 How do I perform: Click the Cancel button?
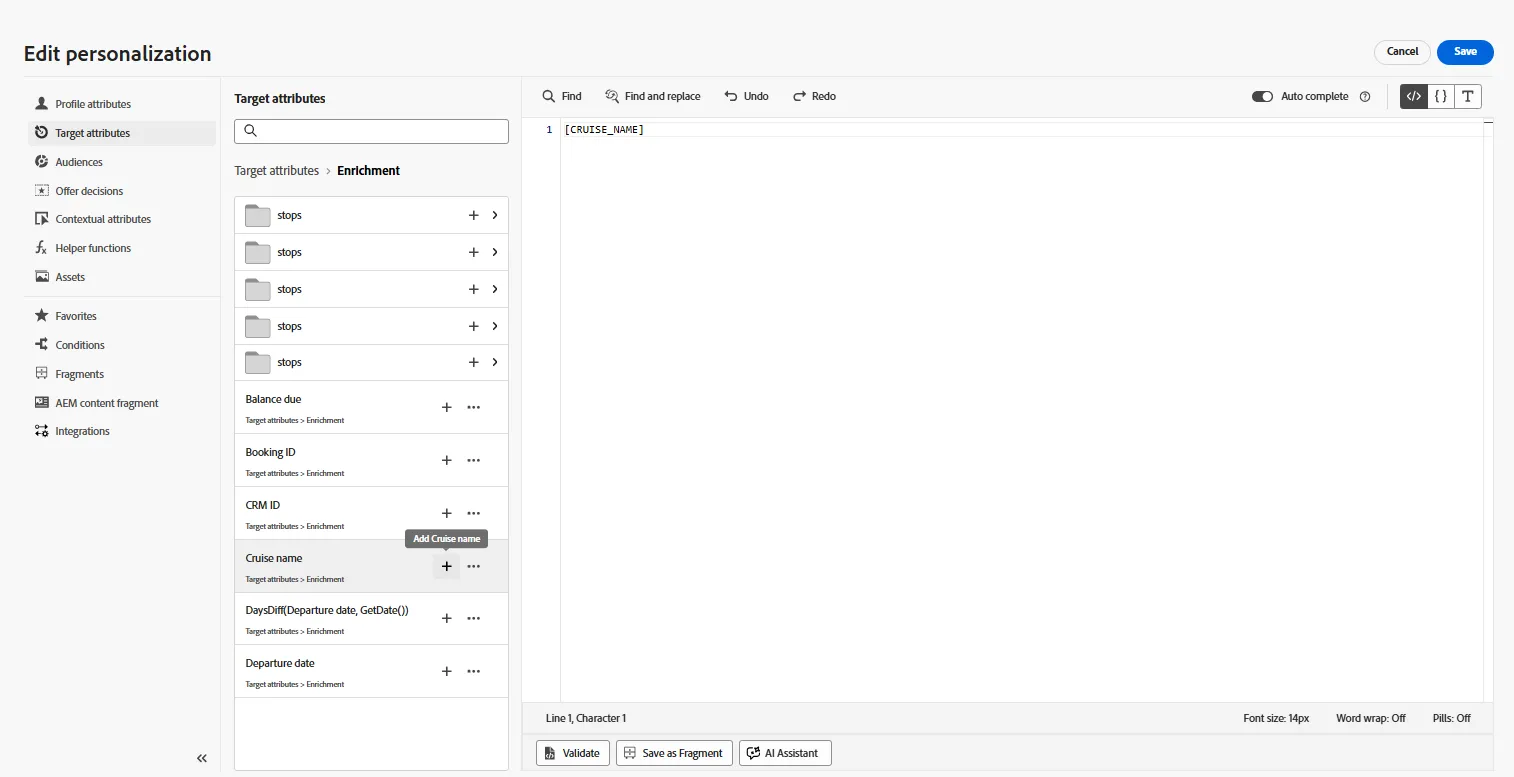[x=1402, y=52]
